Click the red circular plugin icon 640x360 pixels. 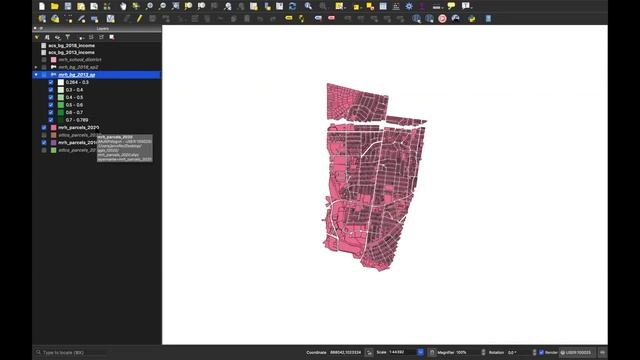point(442,19)
